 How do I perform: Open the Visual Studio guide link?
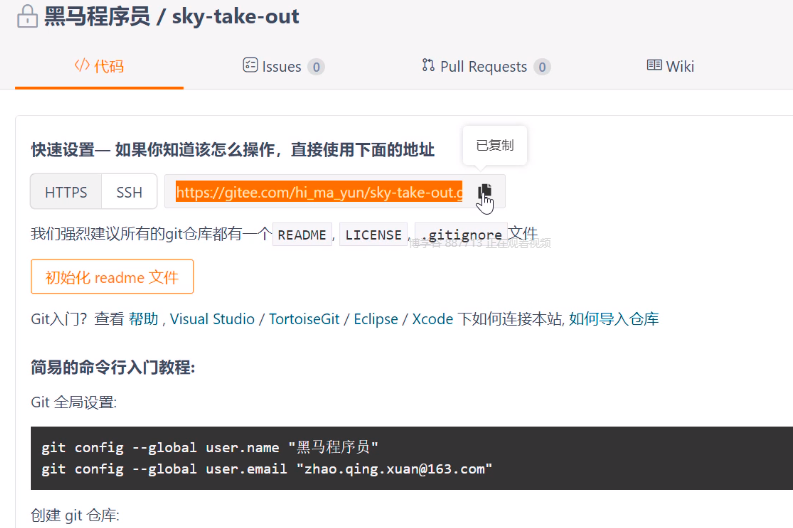pyautogui.click(x=212, y=319)
